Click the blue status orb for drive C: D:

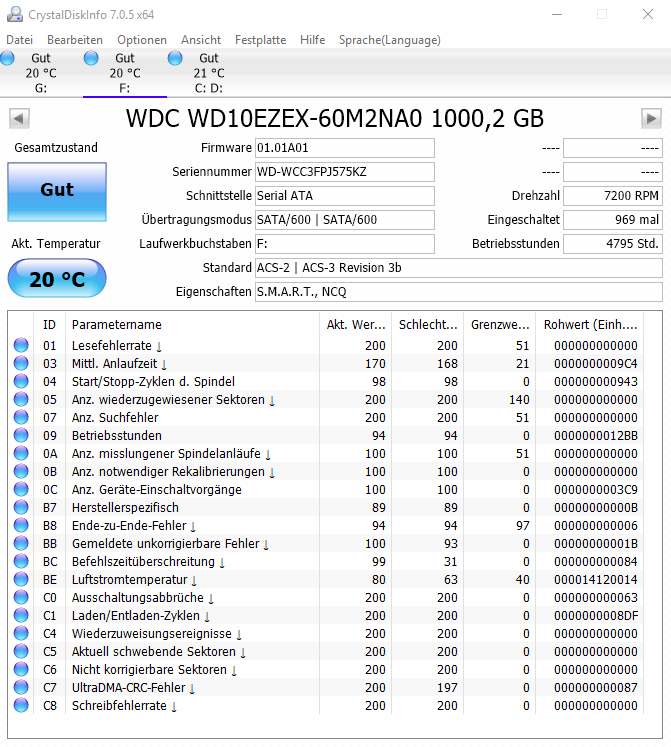[175, 58]
